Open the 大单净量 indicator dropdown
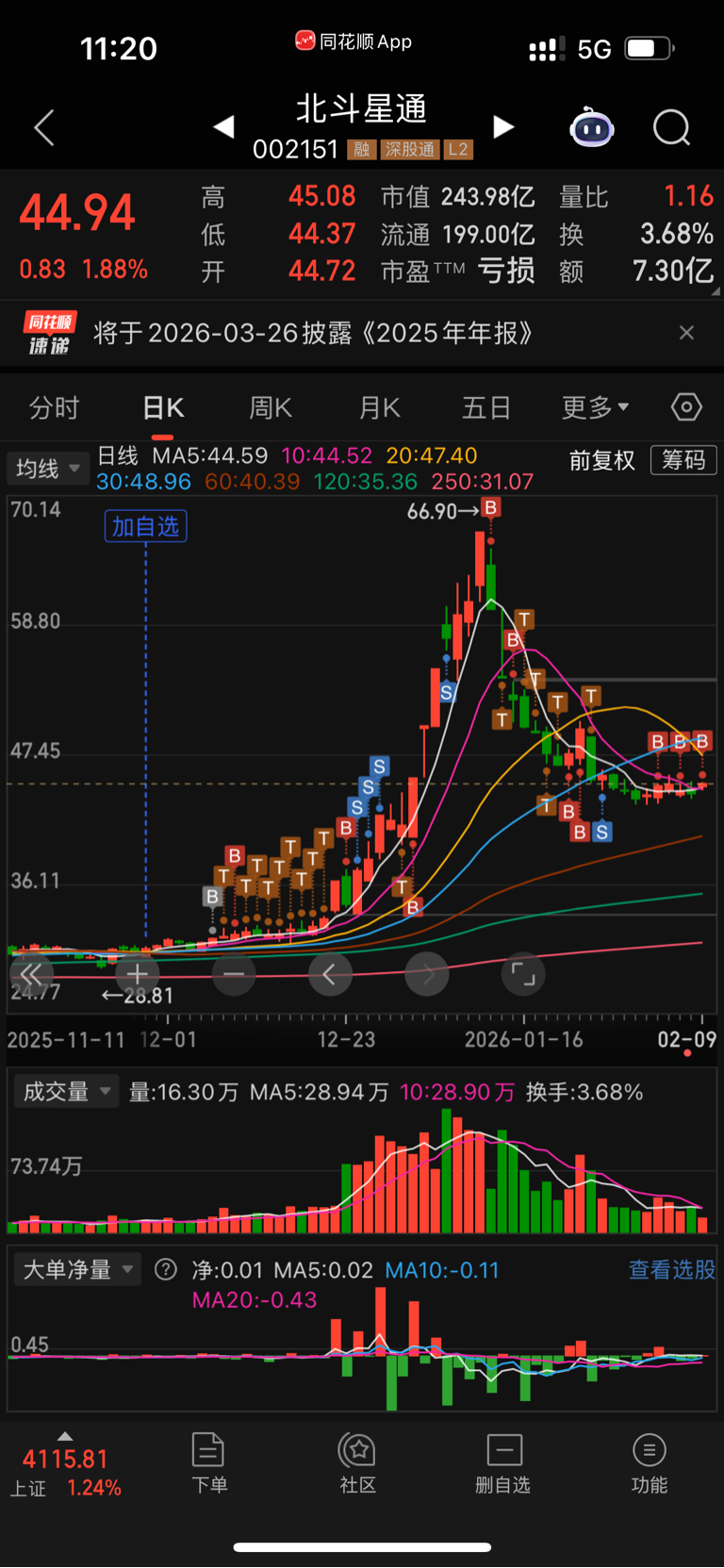The width and height of the screenshot is (724, 1568). (x=77, y=1270)
